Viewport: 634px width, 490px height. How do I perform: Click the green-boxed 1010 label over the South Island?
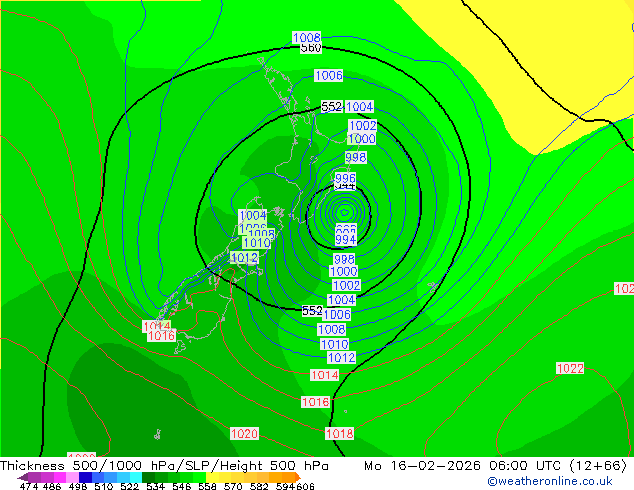point(257,243)
